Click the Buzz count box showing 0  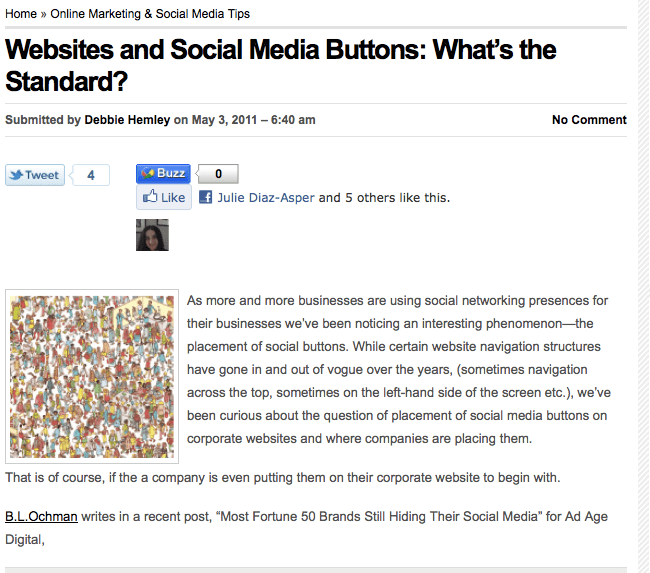coord(218,174)
